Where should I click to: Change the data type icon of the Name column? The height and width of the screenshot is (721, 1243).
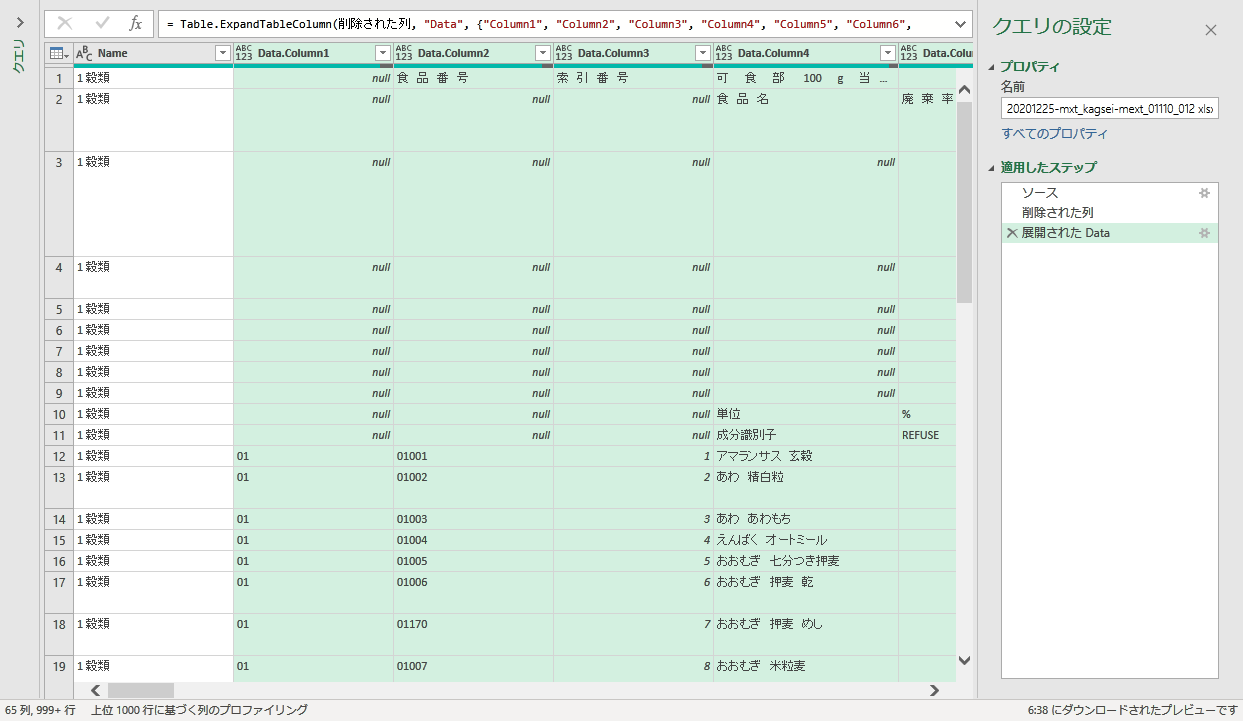coord(85,53)
